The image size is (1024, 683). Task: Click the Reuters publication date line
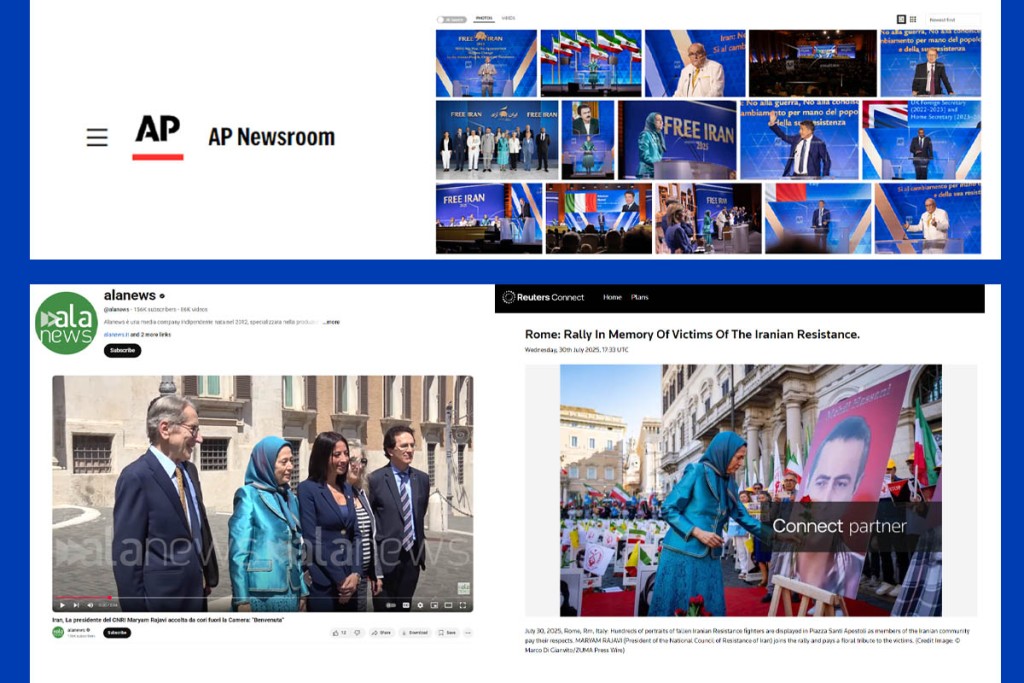click(x=577, y=350)
